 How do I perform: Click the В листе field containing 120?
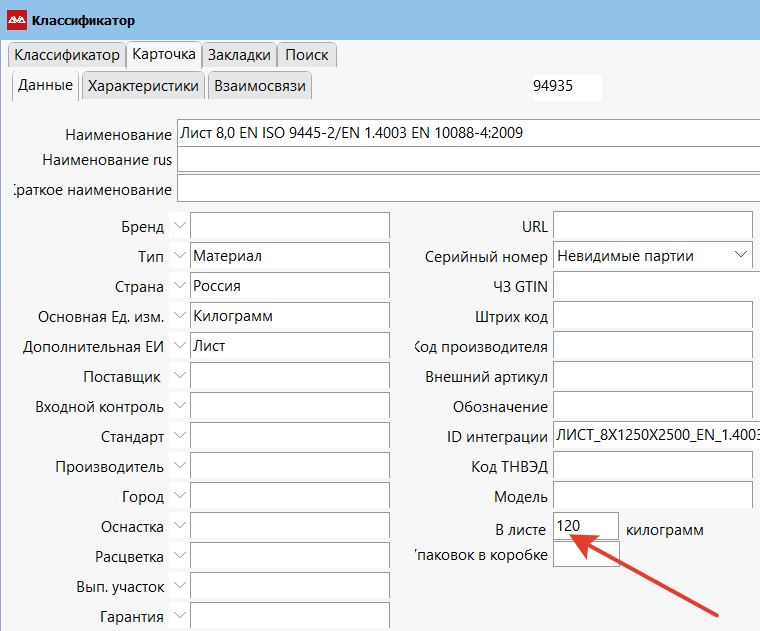point(586,526)
